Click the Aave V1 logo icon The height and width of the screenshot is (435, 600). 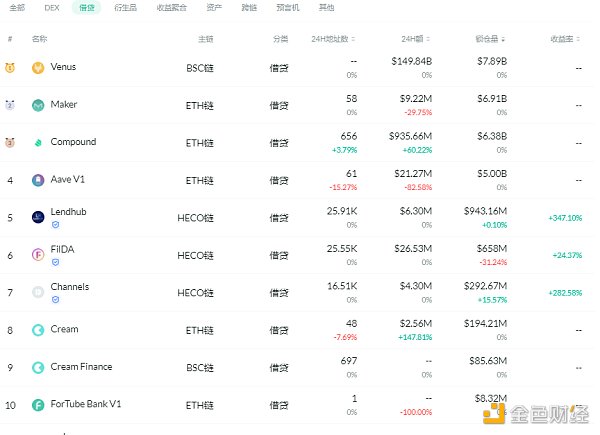tap(38, 180)
